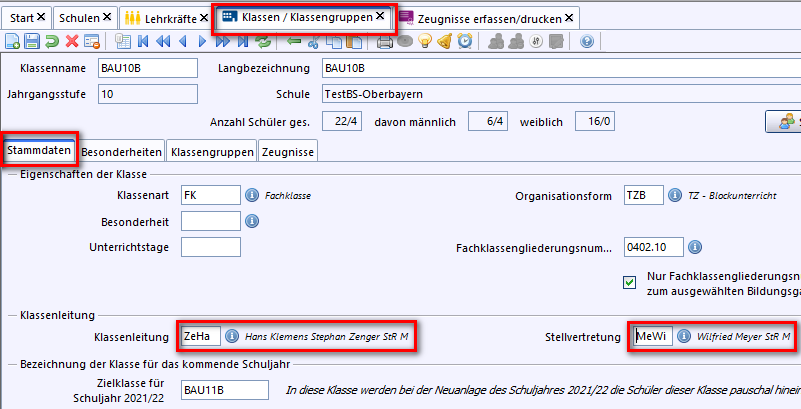The width and height of the screenshot is (801, 409).
Task: Open help with the blue question mark
Action: coord(587,41)
